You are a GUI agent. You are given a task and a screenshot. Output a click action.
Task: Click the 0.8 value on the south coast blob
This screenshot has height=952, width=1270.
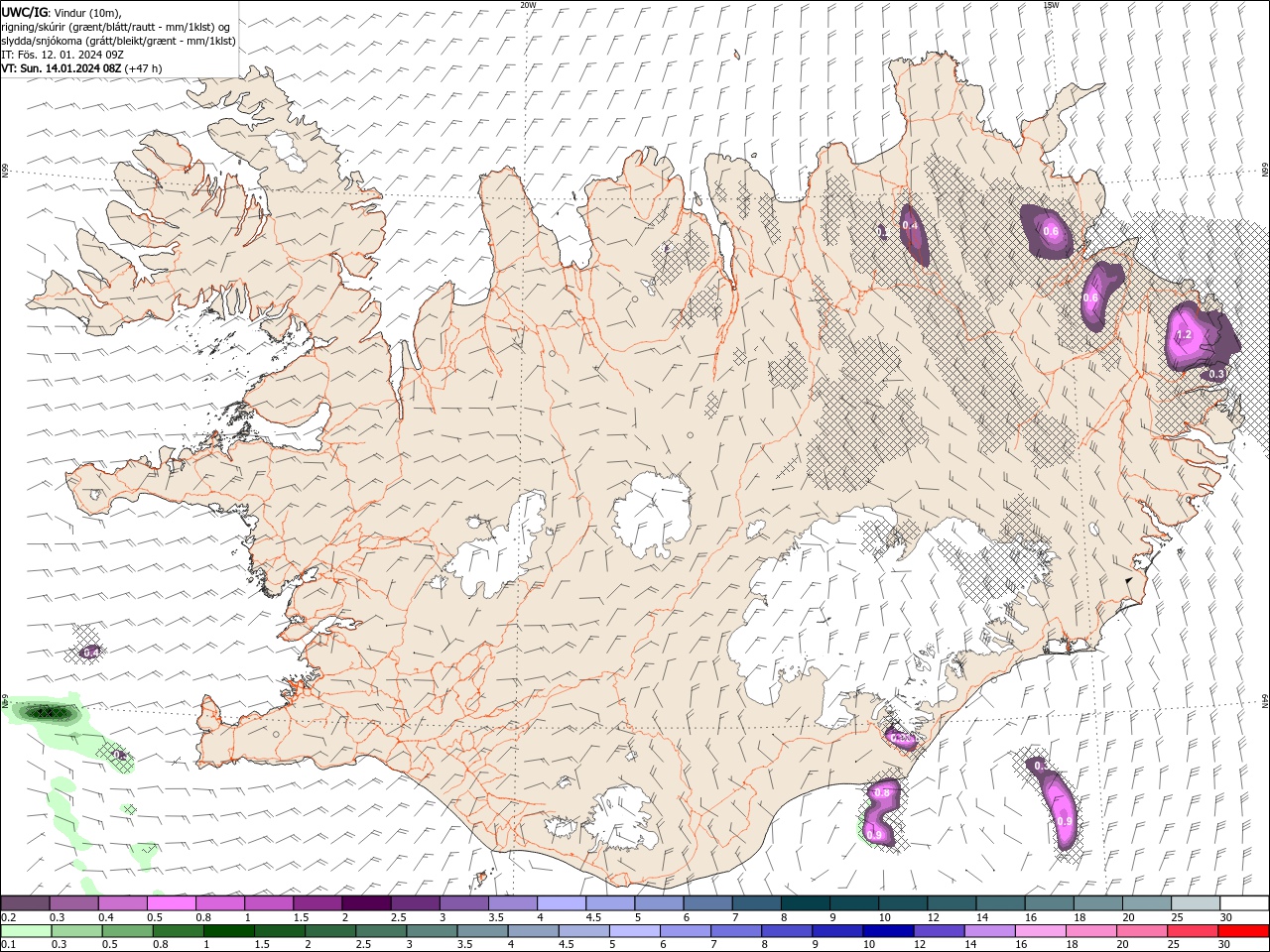click(x=881, y=792)
